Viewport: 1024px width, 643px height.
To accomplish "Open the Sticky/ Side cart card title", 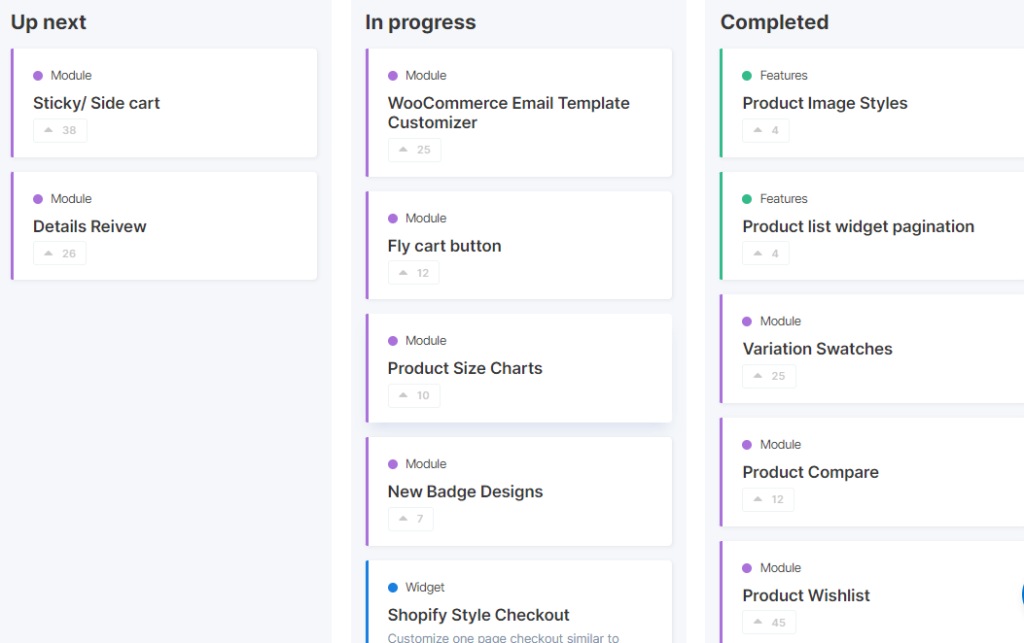I will (x=96, y=103).
